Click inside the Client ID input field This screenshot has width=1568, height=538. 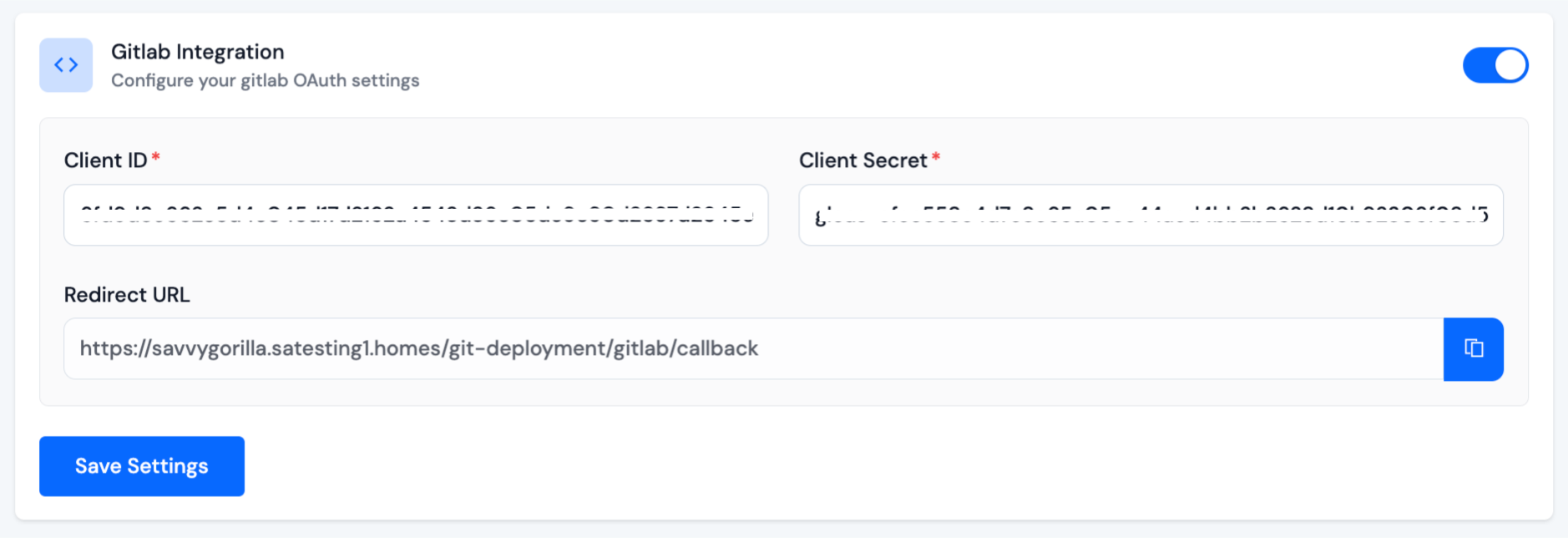(x=415, y=215)
